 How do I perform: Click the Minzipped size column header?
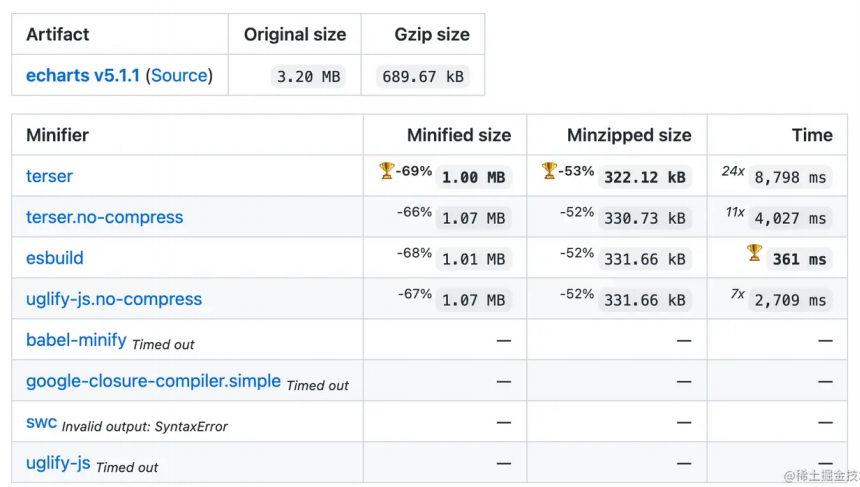(628, 135)
